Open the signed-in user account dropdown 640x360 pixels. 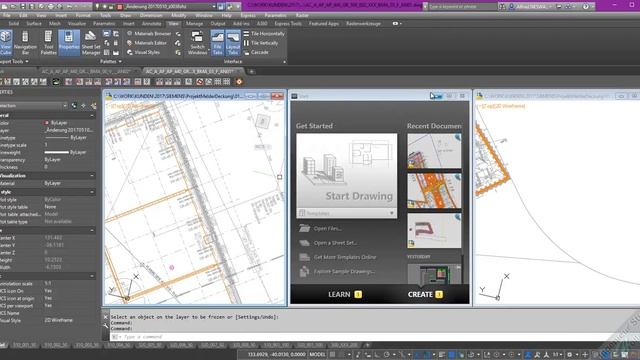[x=531, y=7]
